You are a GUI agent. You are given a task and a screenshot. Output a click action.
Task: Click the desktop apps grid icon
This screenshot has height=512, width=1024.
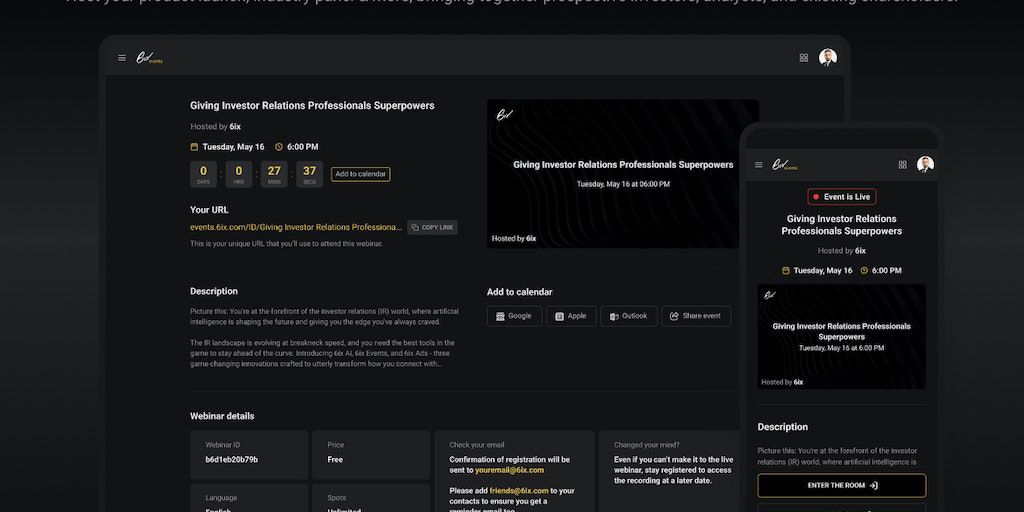point(803,58)
